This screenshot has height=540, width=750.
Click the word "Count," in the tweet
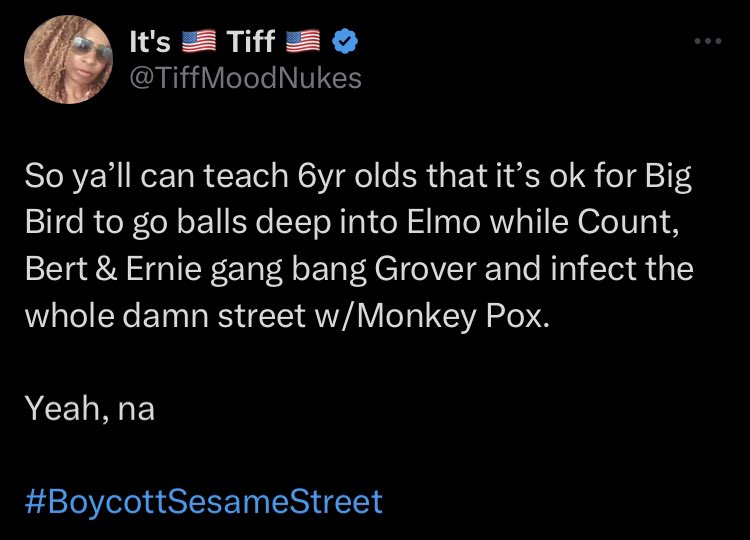[x=629, y=223]
